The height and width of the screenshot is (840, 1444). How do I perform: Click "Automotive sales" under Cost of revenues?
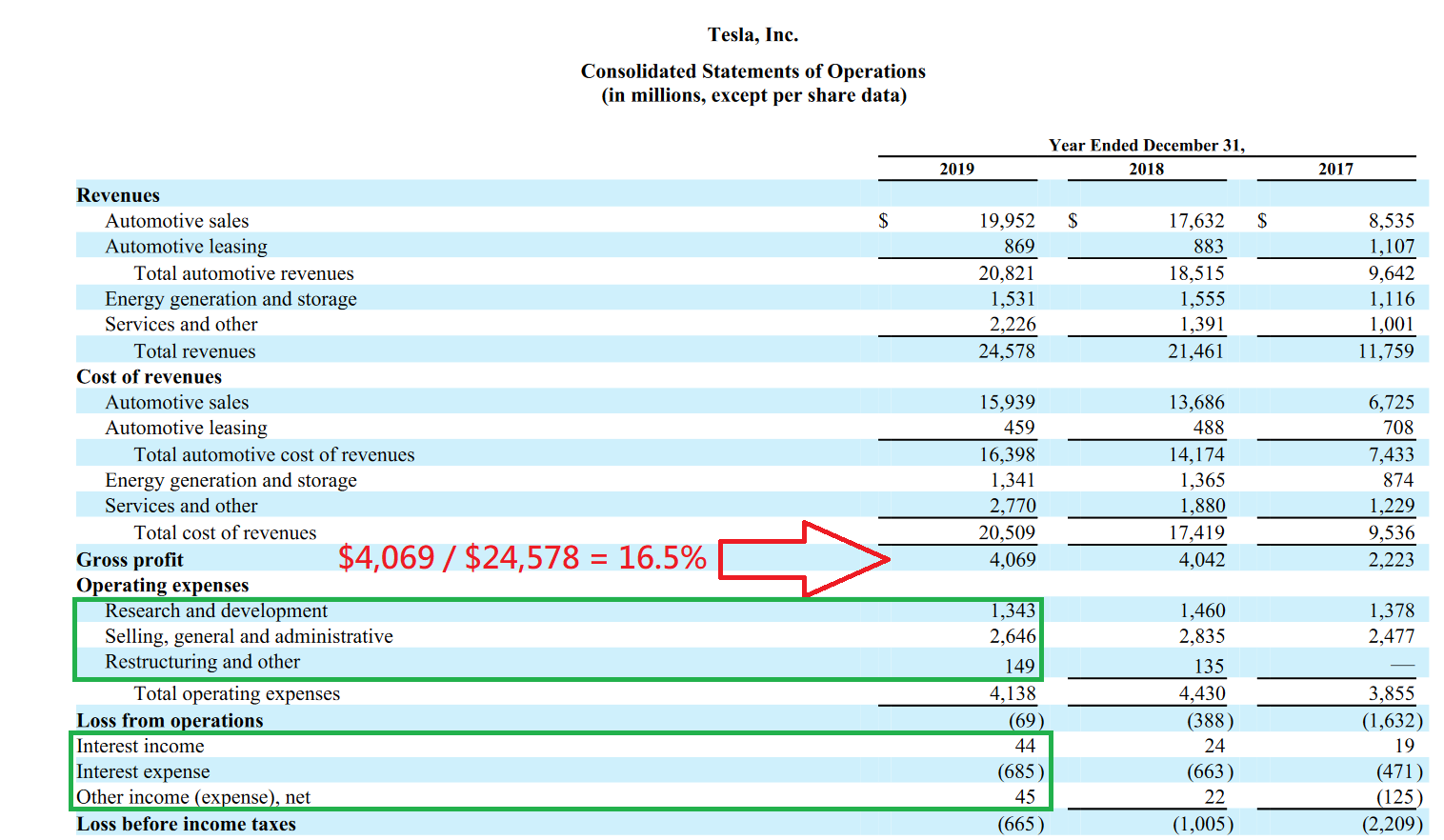[176, 403]
